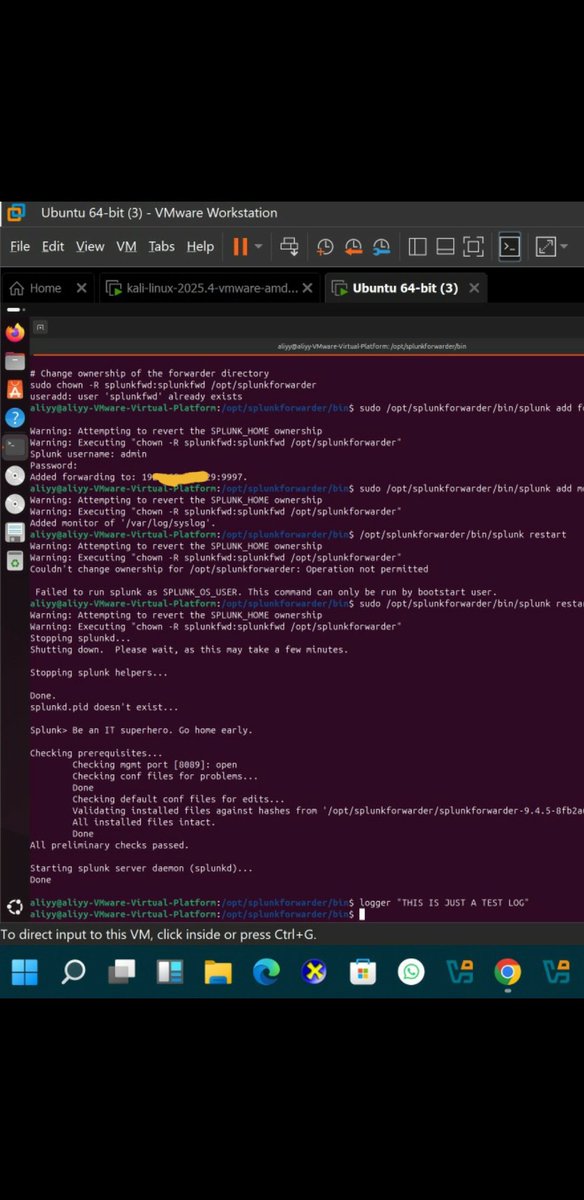Open the Edit menu

click(x=53, y=246)
